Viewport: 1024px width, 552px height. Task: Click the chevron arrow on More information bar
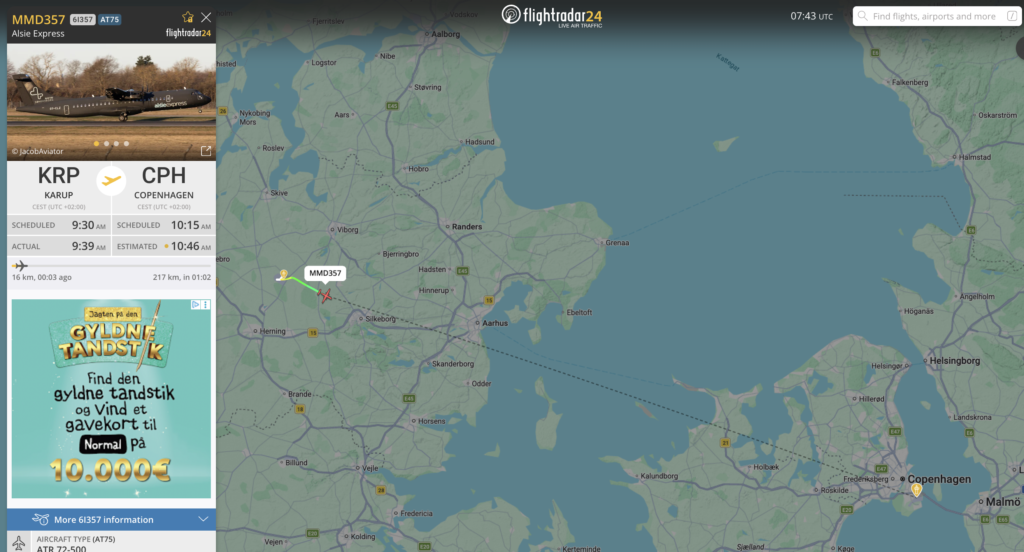203,519
